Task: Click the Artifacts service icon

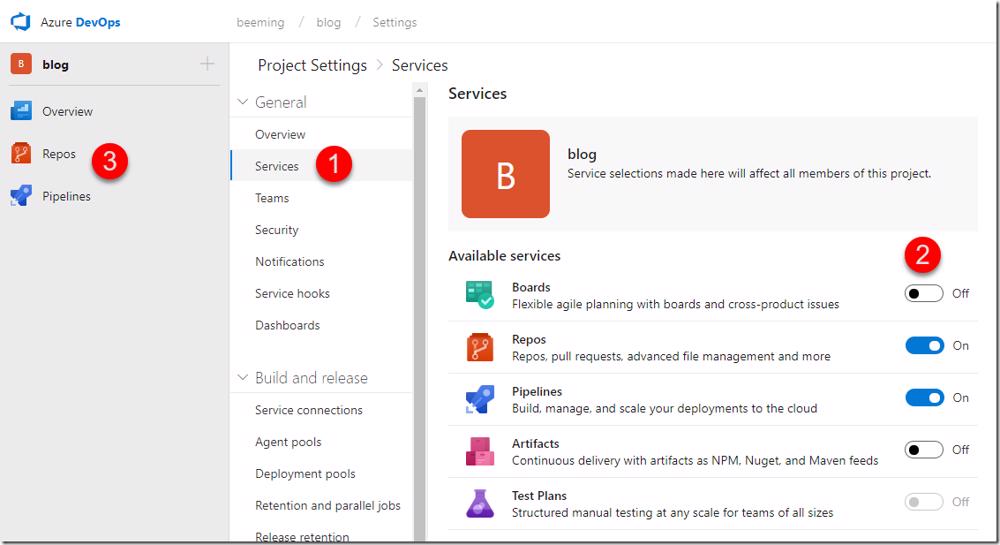Action: pyautogui.click(x=480, y=451)
